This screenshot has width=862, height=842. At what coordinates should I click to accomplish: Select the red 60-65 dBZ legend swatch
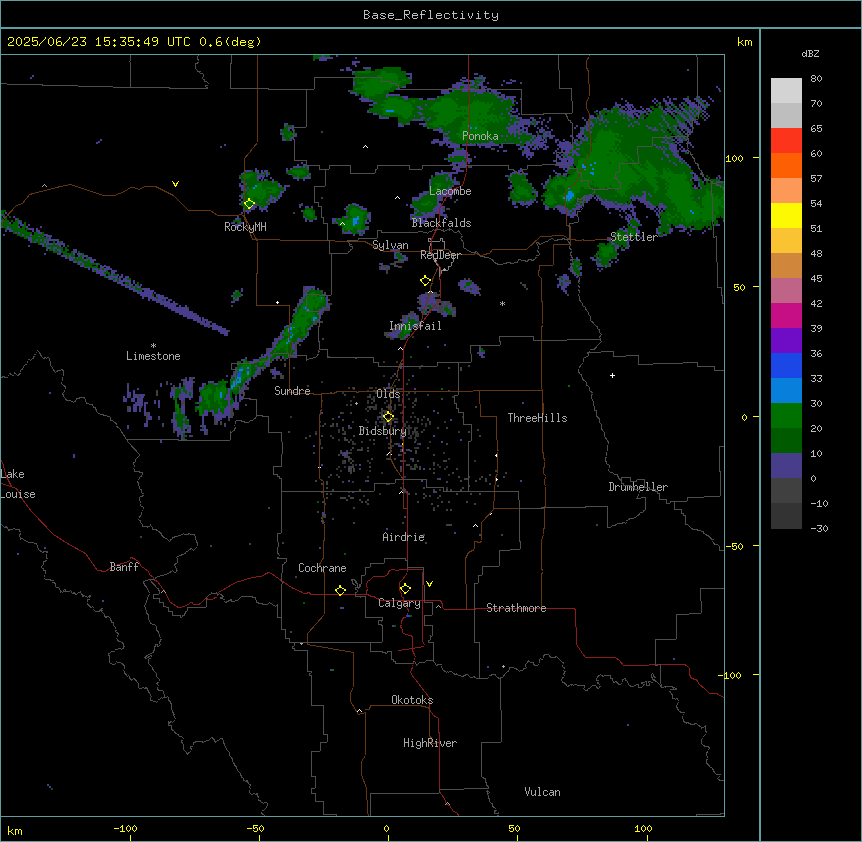786,141
